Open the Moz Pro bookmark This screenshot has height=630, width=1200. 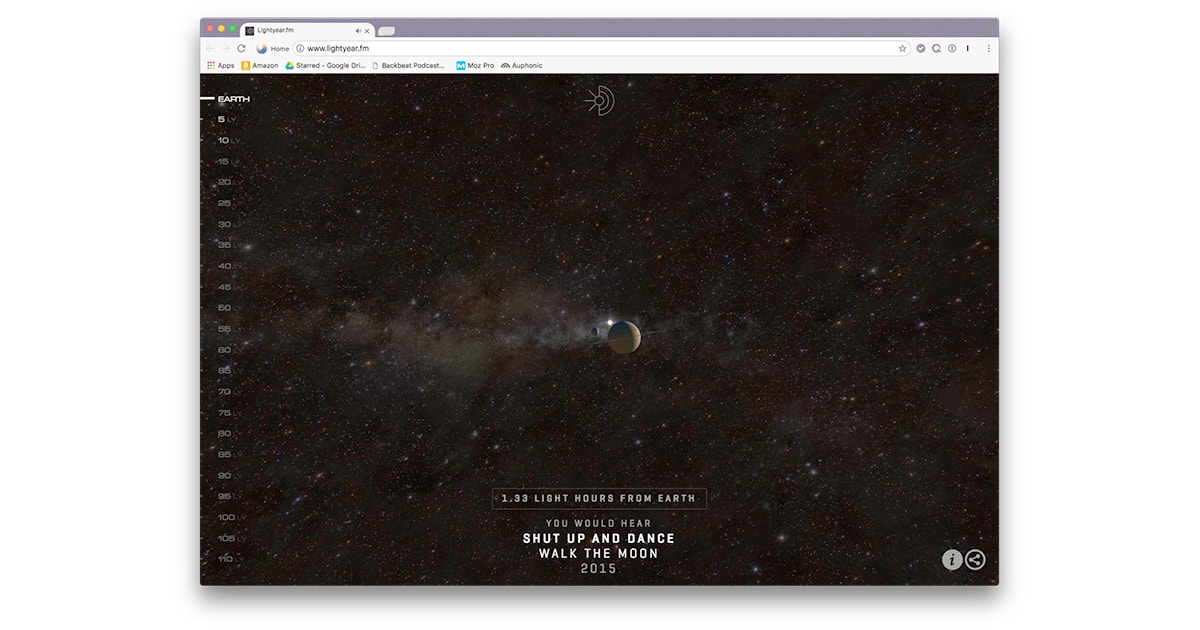pos(475,65)
